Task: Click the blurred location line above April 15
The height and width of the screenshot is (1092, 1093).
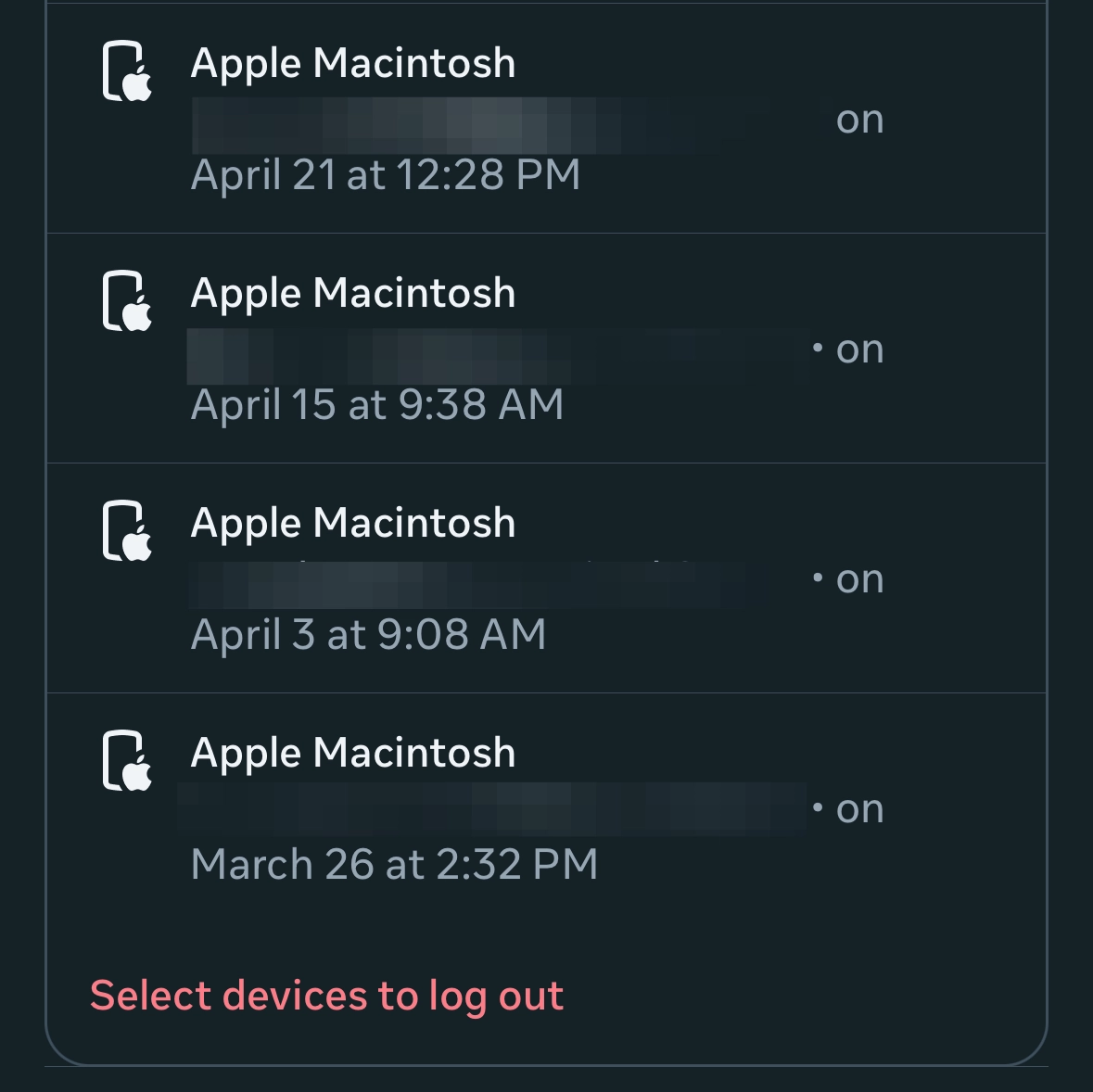Action: tap(496, 355)
